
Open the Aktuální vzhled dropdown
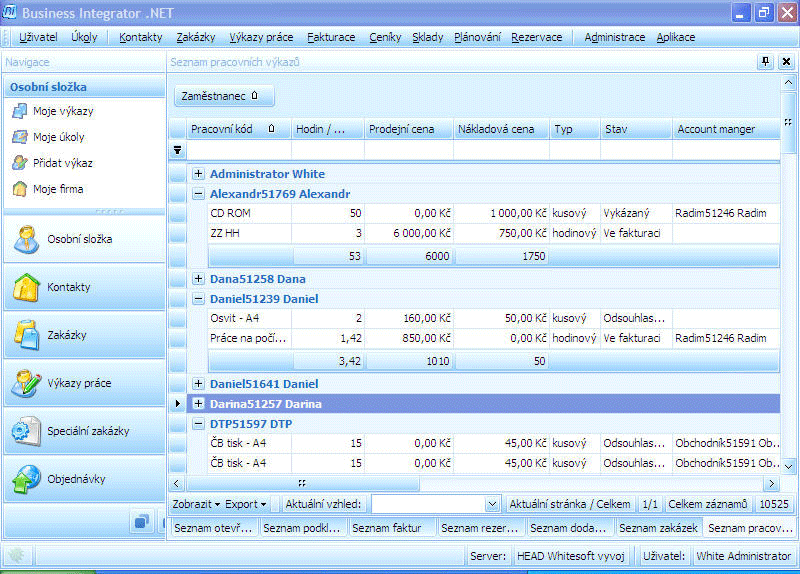click(491, 505)
